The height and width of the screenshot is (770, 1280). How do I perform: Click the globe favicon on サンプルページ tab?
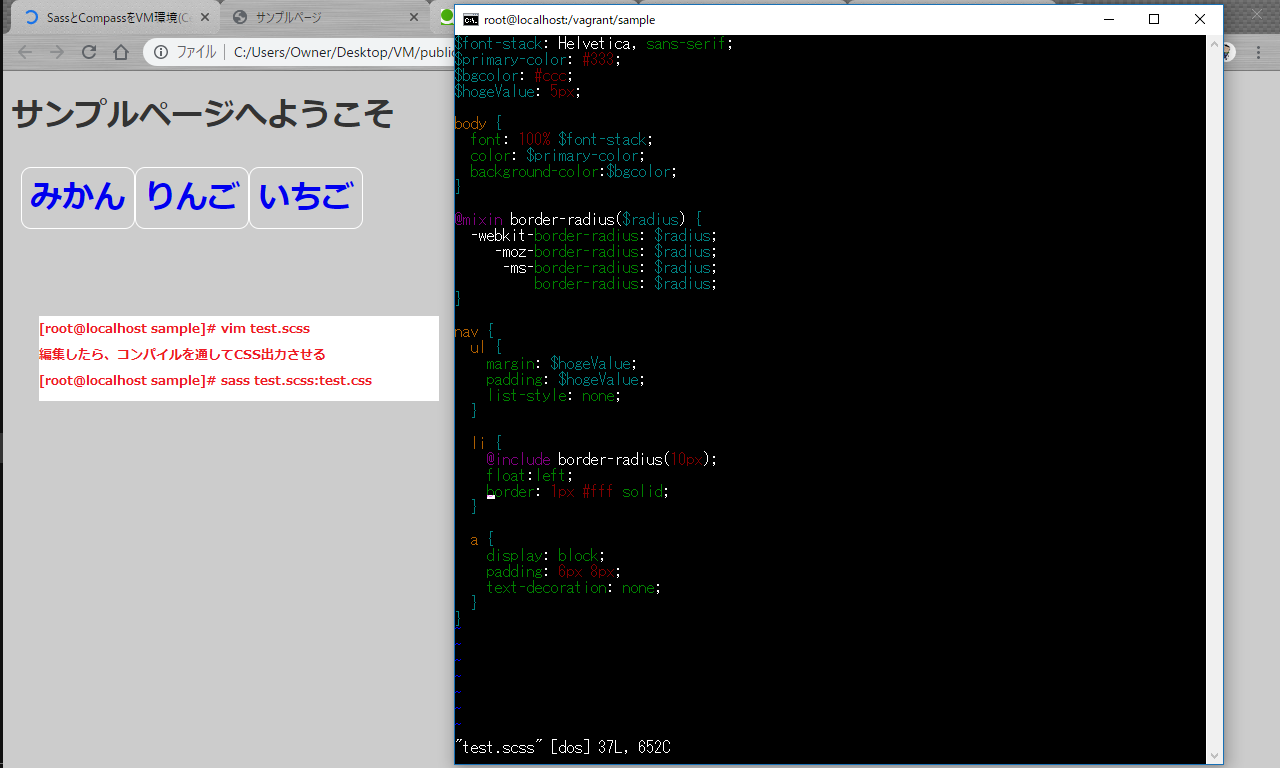tap(240, 17)
